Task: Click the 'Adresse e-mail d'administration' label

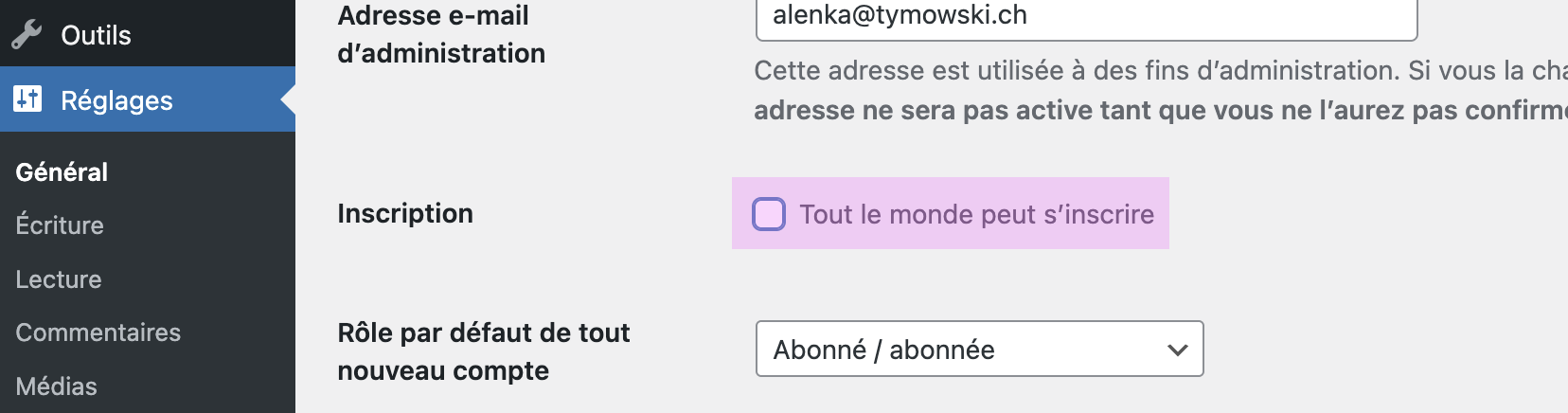Action: (441, 34)
